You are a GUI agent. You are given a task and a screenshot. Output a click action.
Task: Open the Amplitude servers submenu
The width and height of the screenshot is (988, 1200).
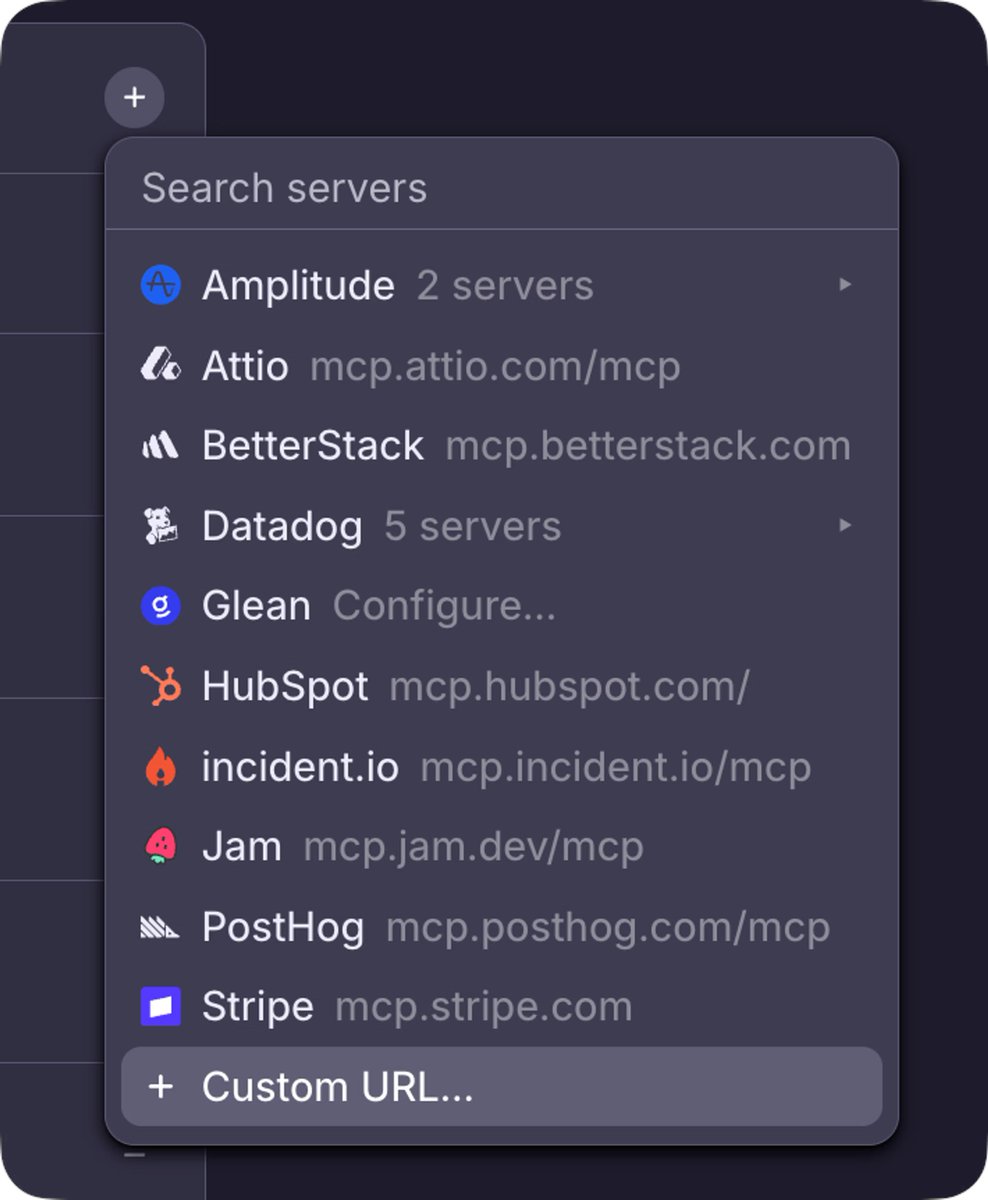[501, 286]
